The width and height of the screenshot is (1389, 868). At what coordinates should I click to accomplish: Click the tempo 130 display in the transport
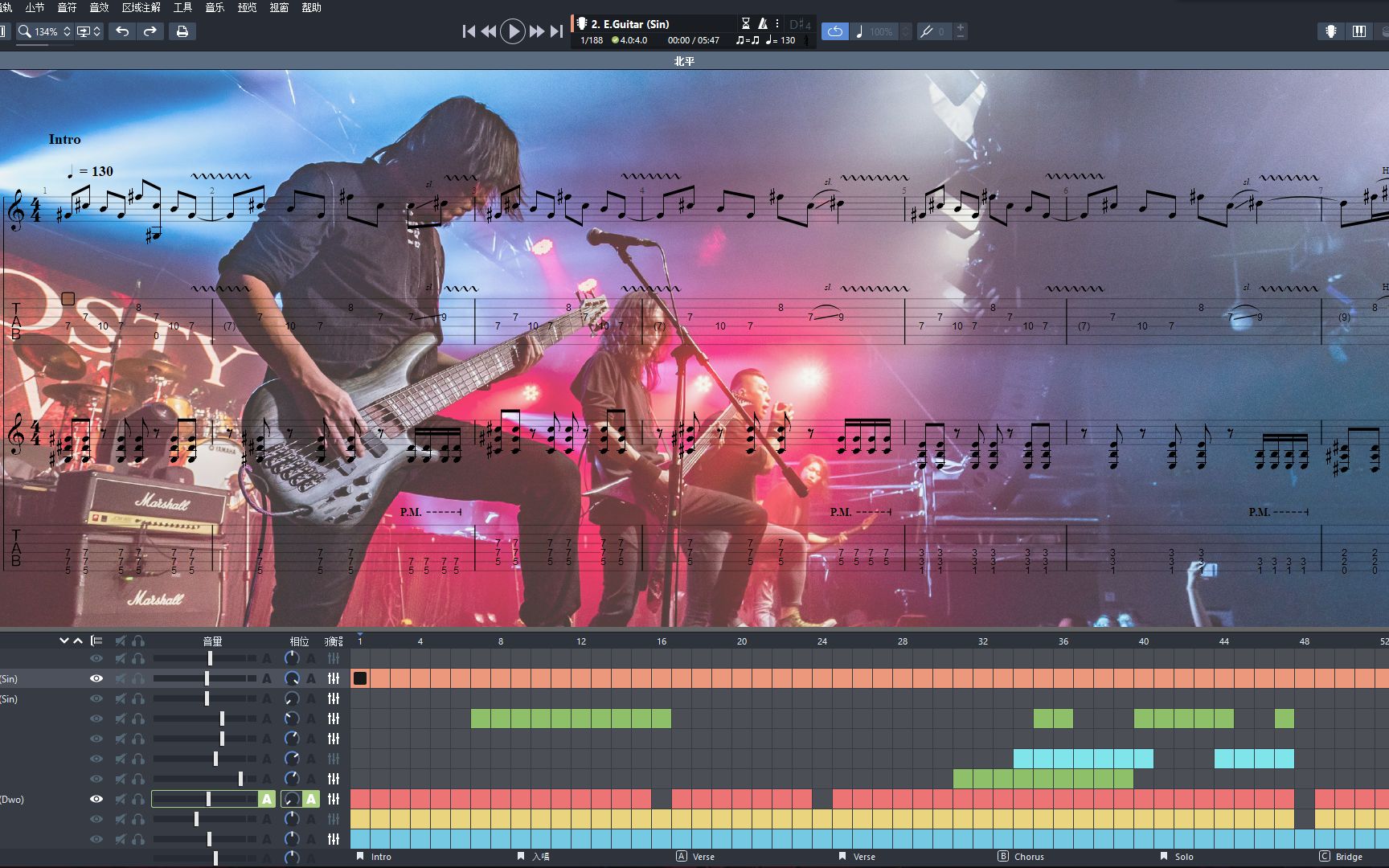coord(780,40)
